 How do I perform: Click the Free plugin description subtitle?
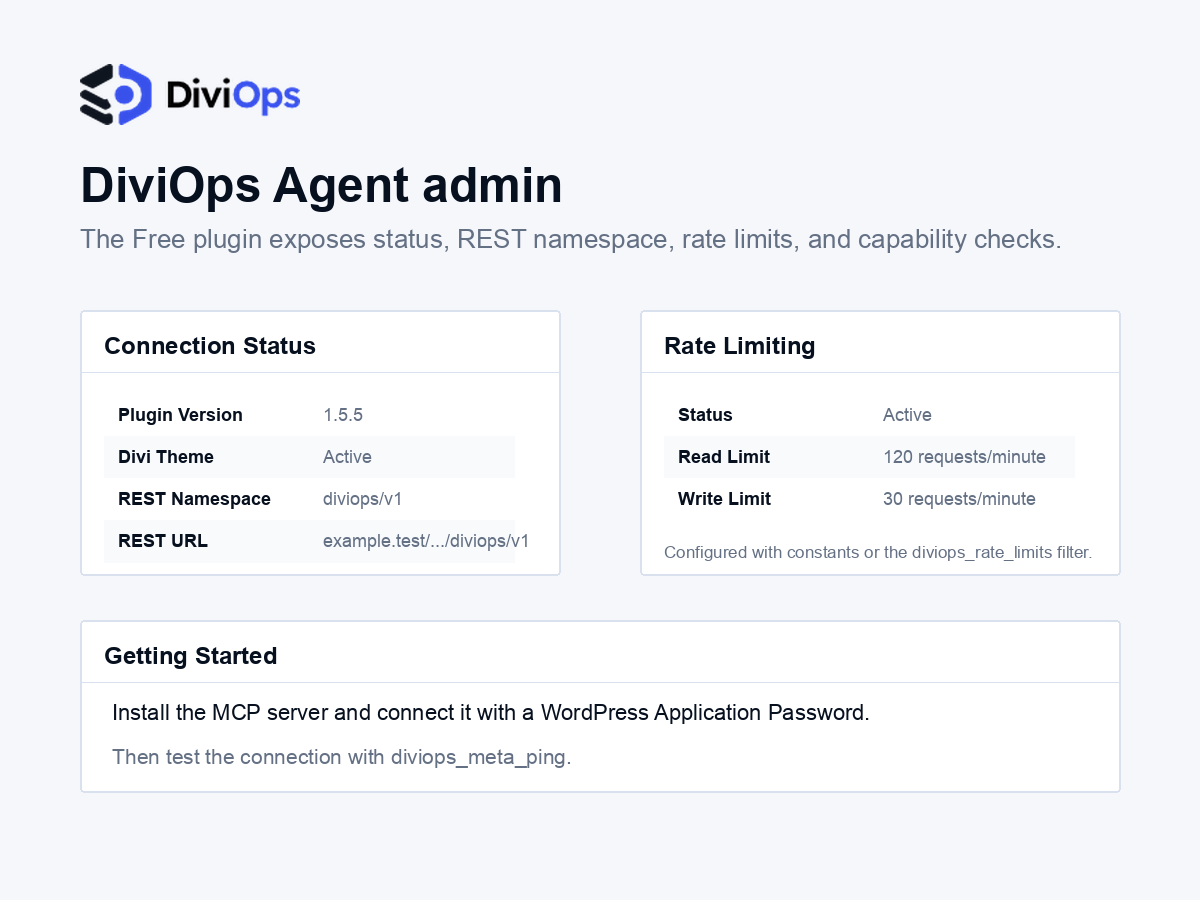[x=570, y=240]
